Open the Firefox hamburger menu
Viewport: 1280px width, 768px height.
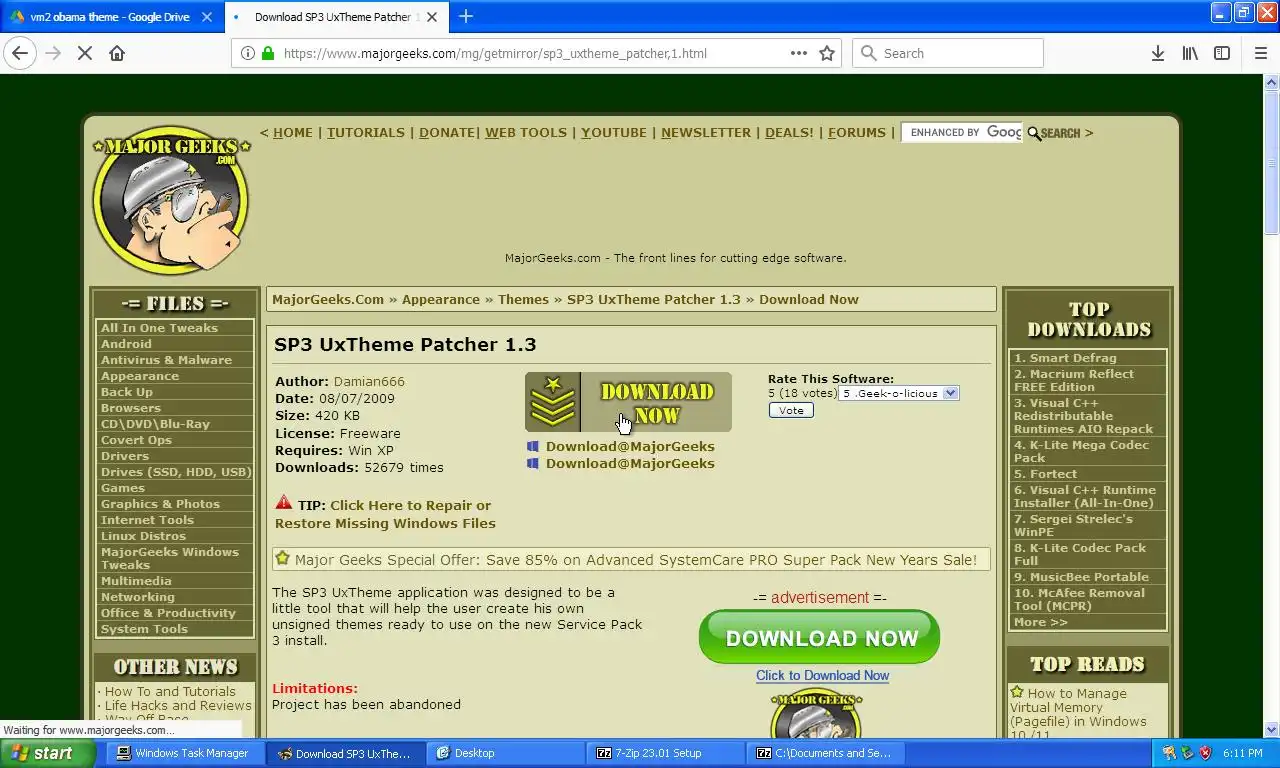tap(1261, 53)
